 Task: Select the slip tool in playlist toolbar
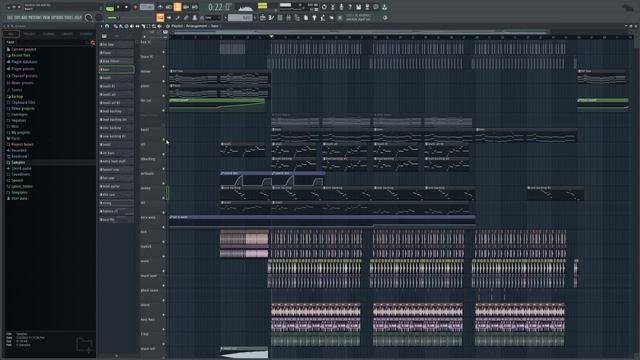click(137, 26)
